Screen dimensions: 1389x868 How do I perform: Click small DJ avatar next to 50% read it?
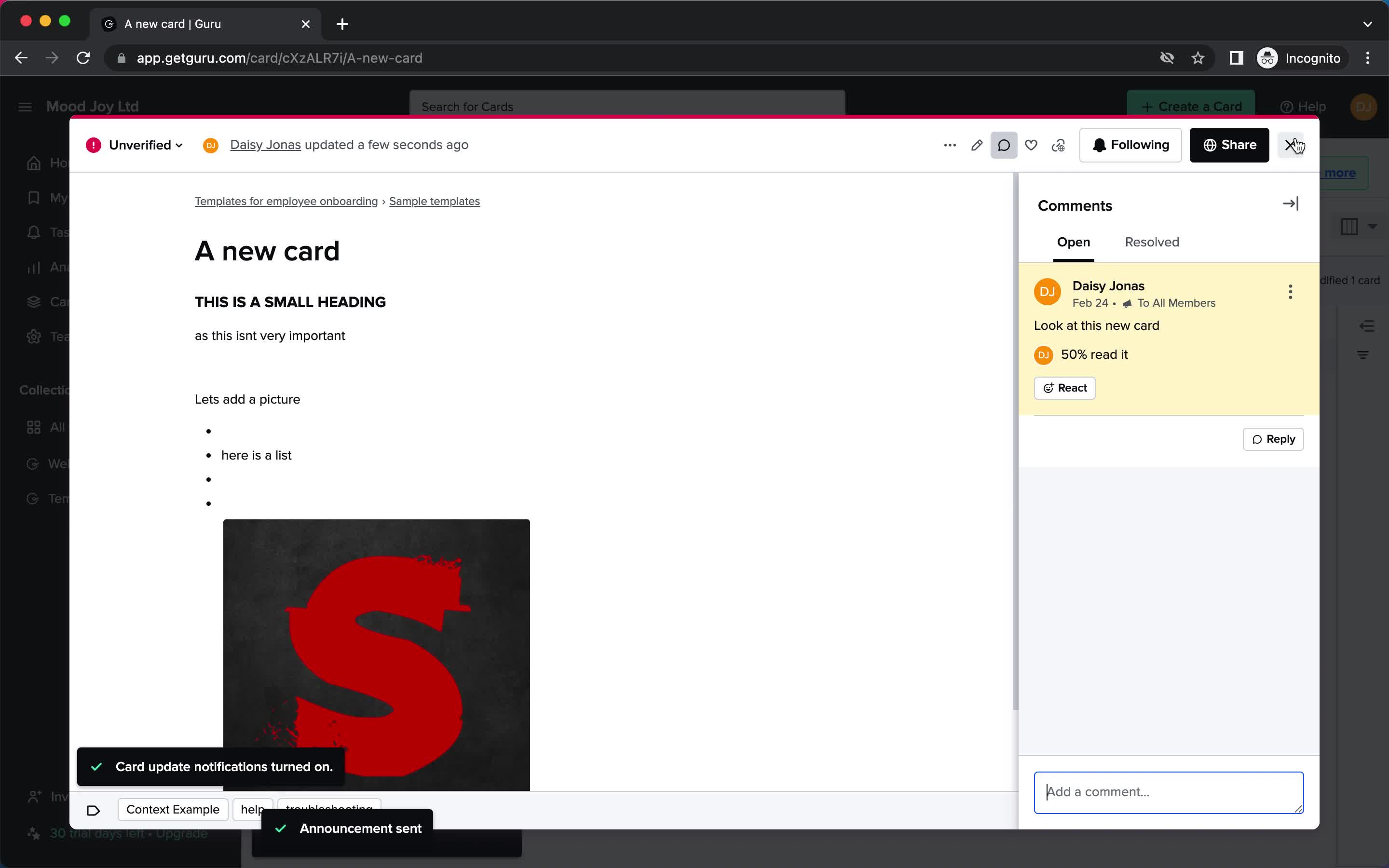coord(1044,355)
